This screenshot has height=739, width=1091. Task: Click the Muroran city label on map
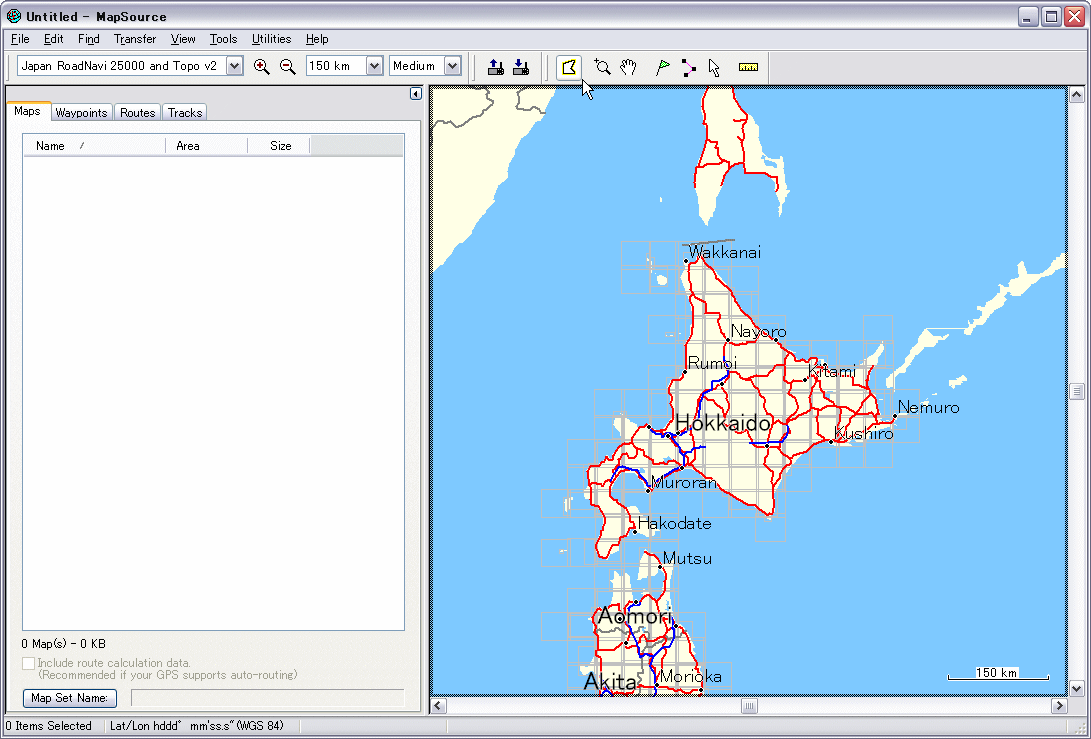pyautogui.click(x=683, y=482)
